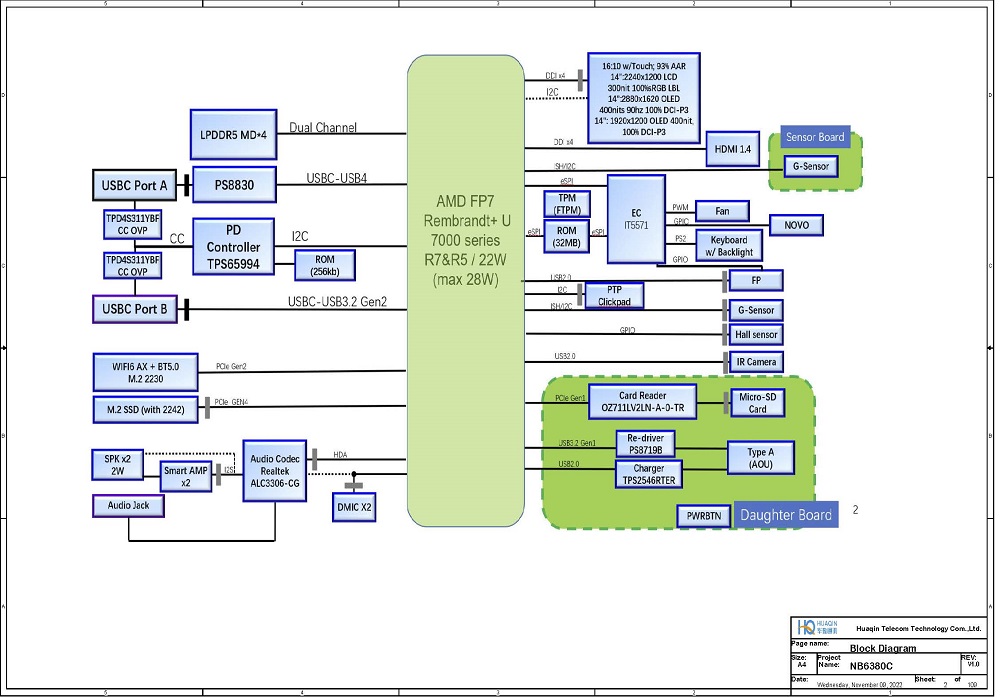Click the SPK x2 2W speaker block
Viewport: 1000px width, 697px height.
pos(117,465)
